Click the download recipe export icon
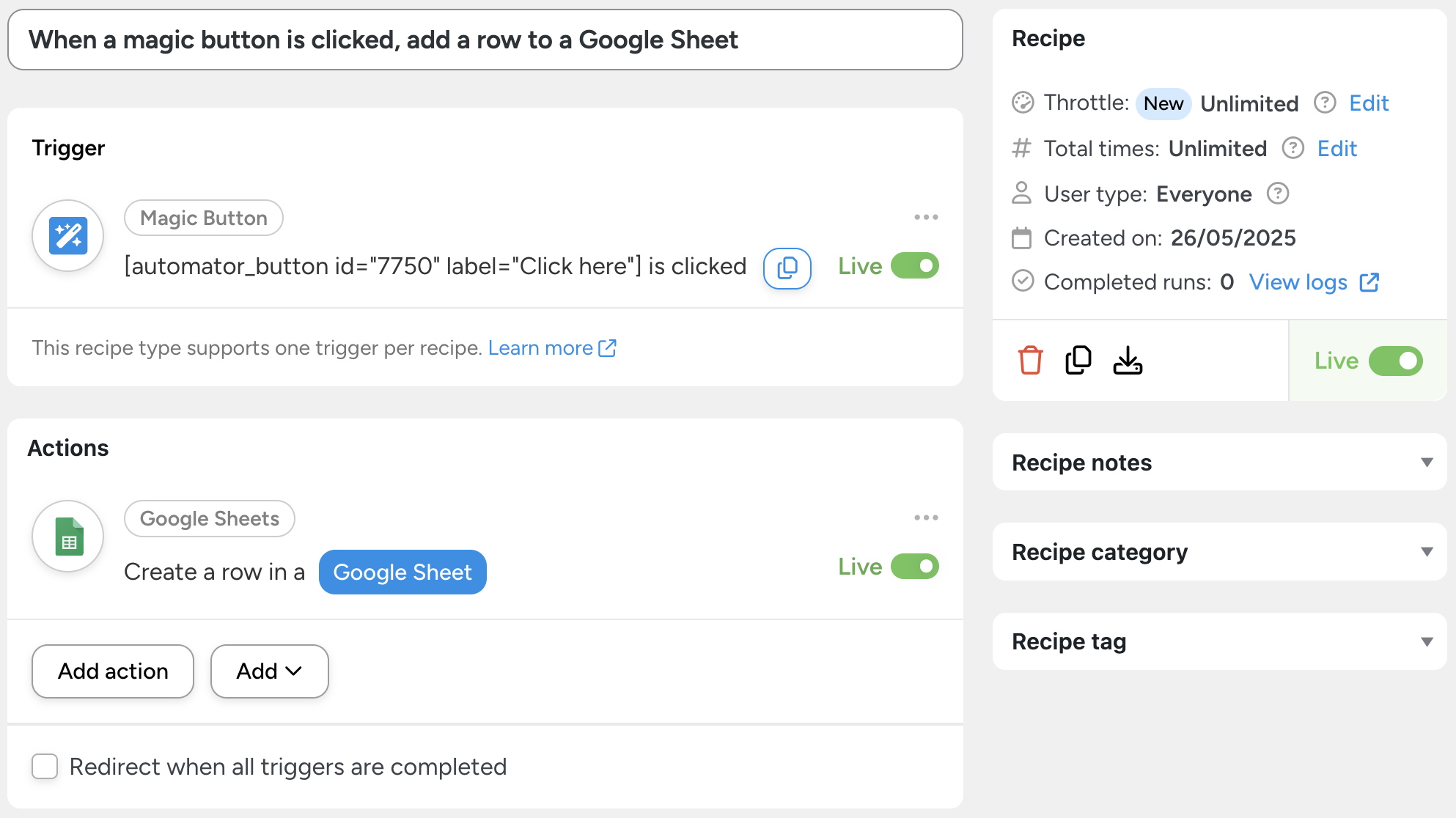 pos(1128,361)
